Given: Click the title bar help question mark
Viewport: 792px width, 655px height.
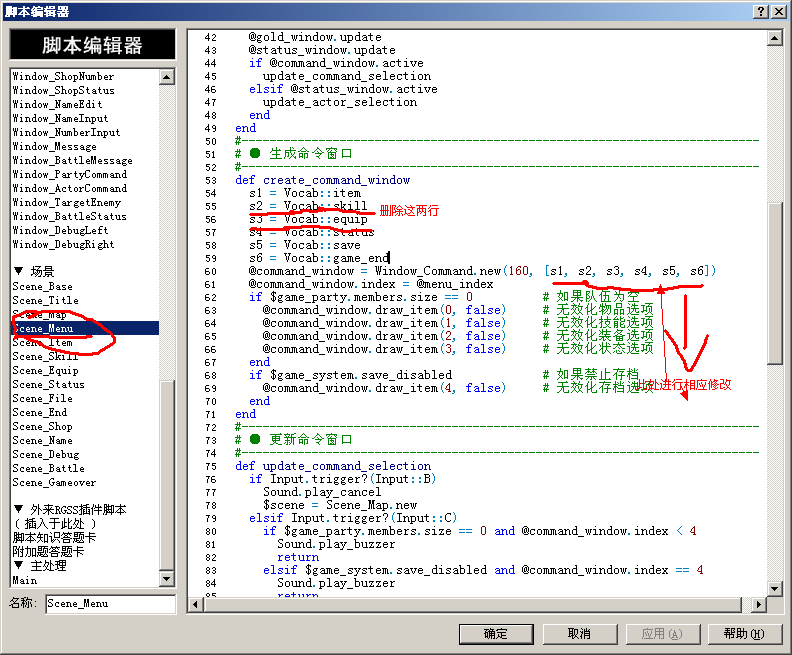Looking at the screenshot, I should tap(761, 12).
